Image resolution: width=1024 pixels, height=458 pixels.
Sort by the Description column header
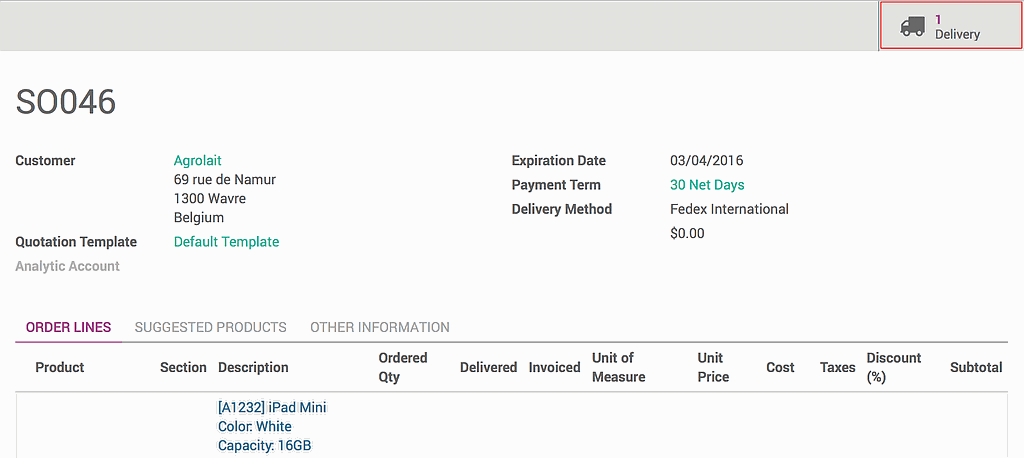click(x=253, y=367)
